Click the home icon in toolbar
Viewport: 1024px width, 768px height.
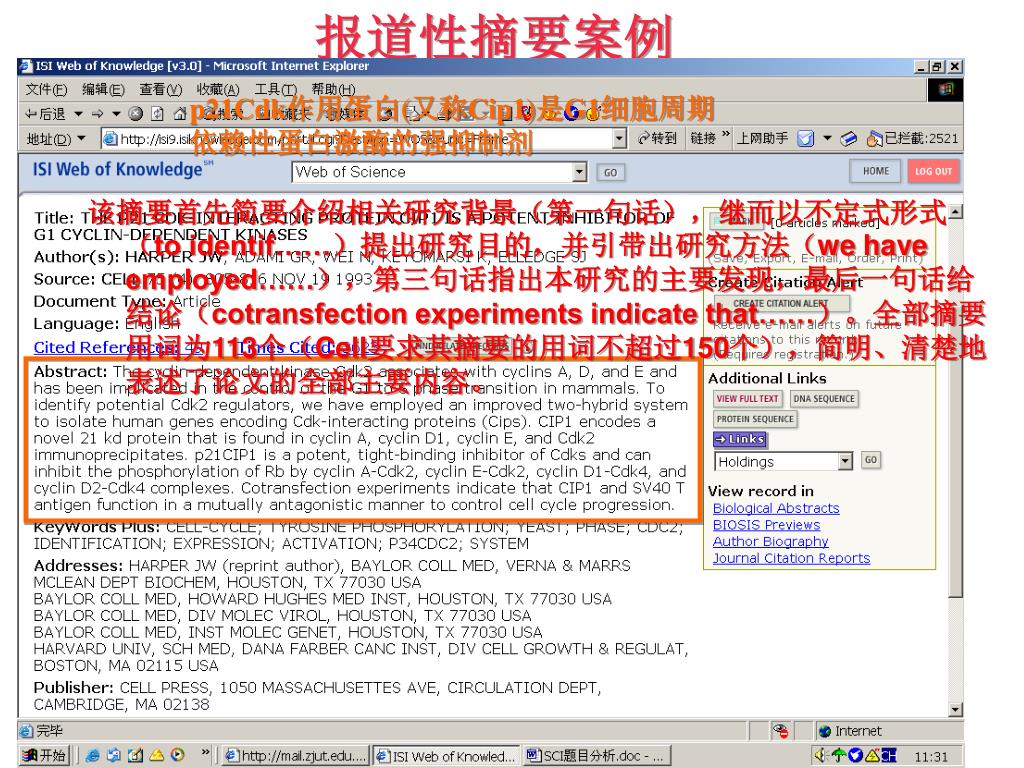click(x=180, y=114)
